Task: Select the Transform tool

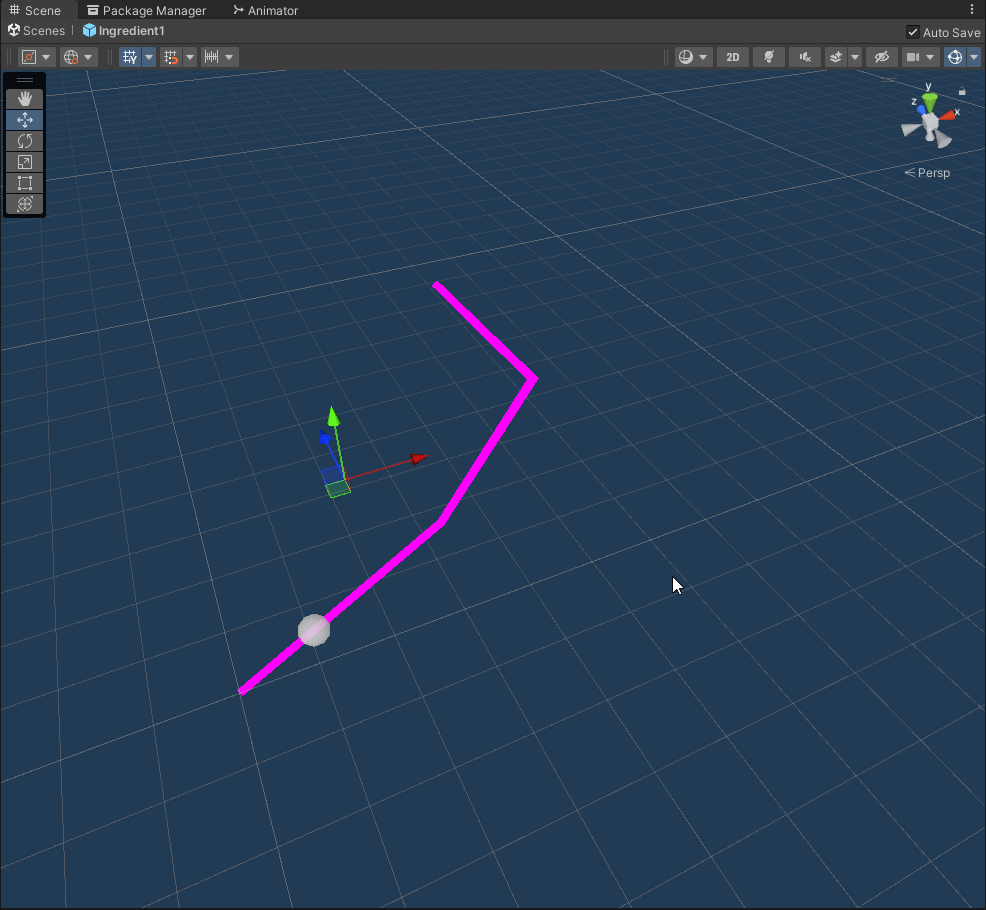Action: (x=25, y=204)
